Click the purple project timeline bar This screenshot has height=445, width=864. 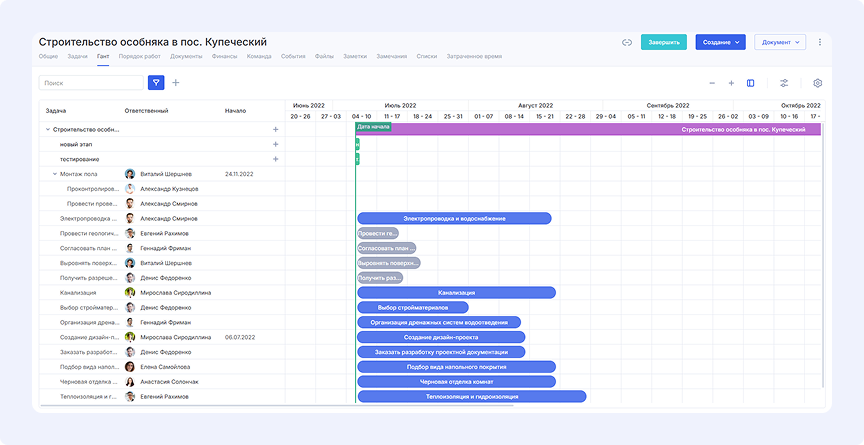point(600,129)
